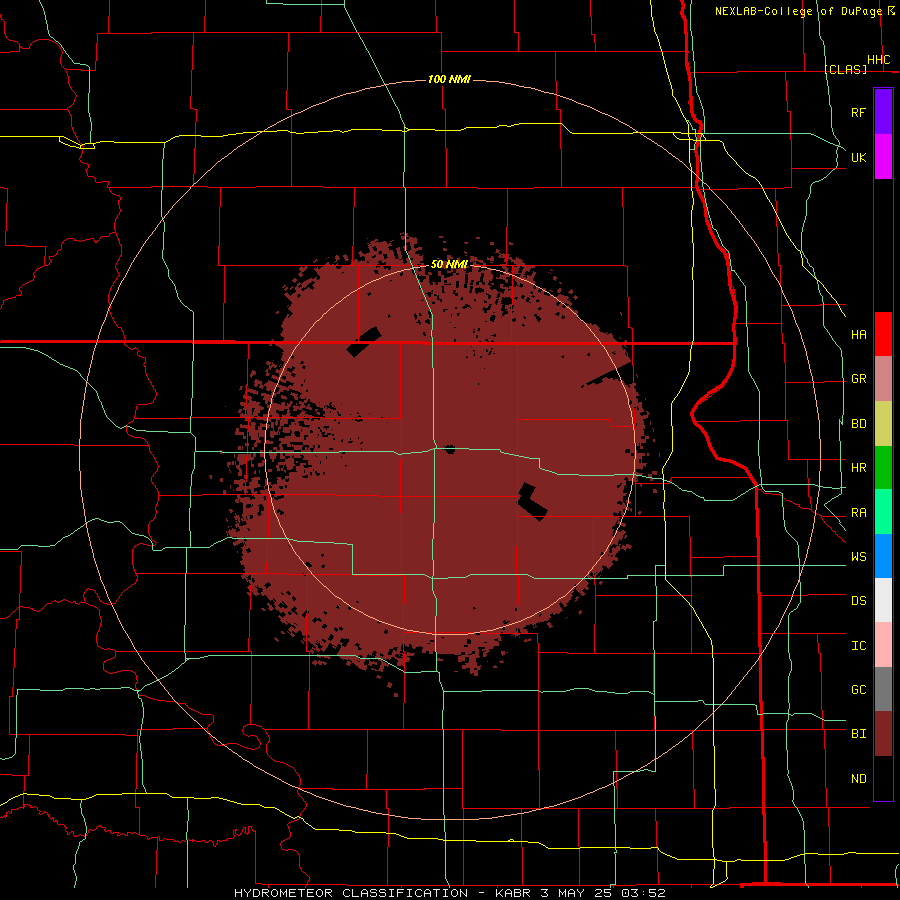The height and width of the screenshot is (900, 900).
Task: Click the WS legend label
Action: coord(858,557)
